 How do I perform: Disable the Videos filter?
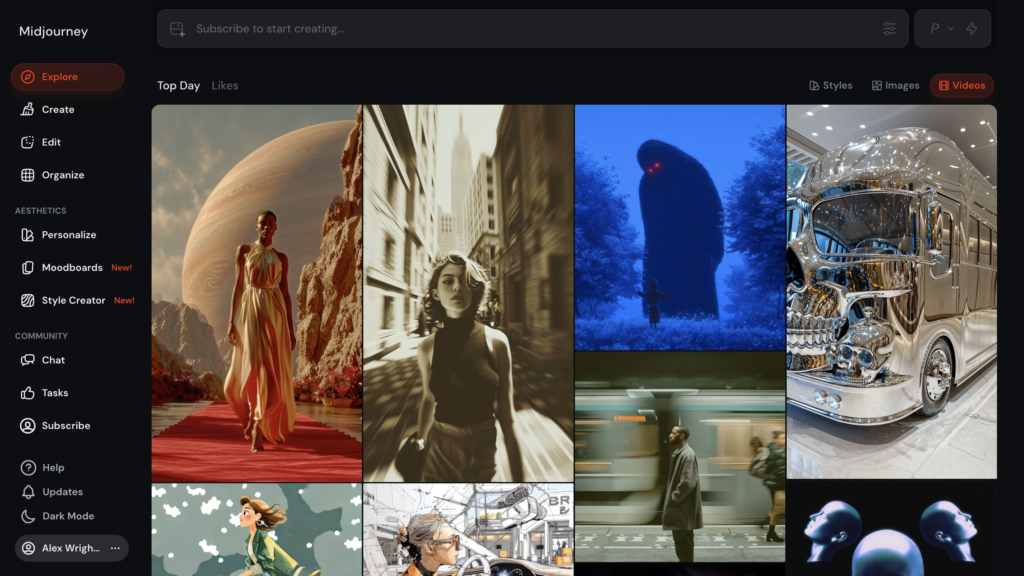pyautogui.click(x=961, y=85)
